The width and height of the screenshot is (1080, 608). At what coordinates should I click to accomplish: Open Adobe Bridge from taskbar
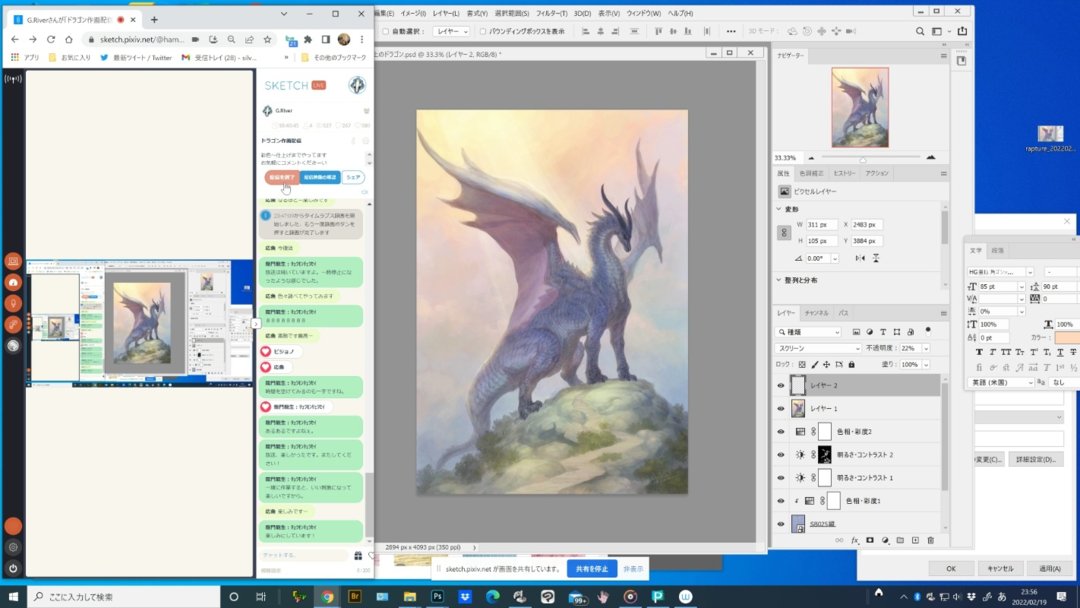[355, 596]
